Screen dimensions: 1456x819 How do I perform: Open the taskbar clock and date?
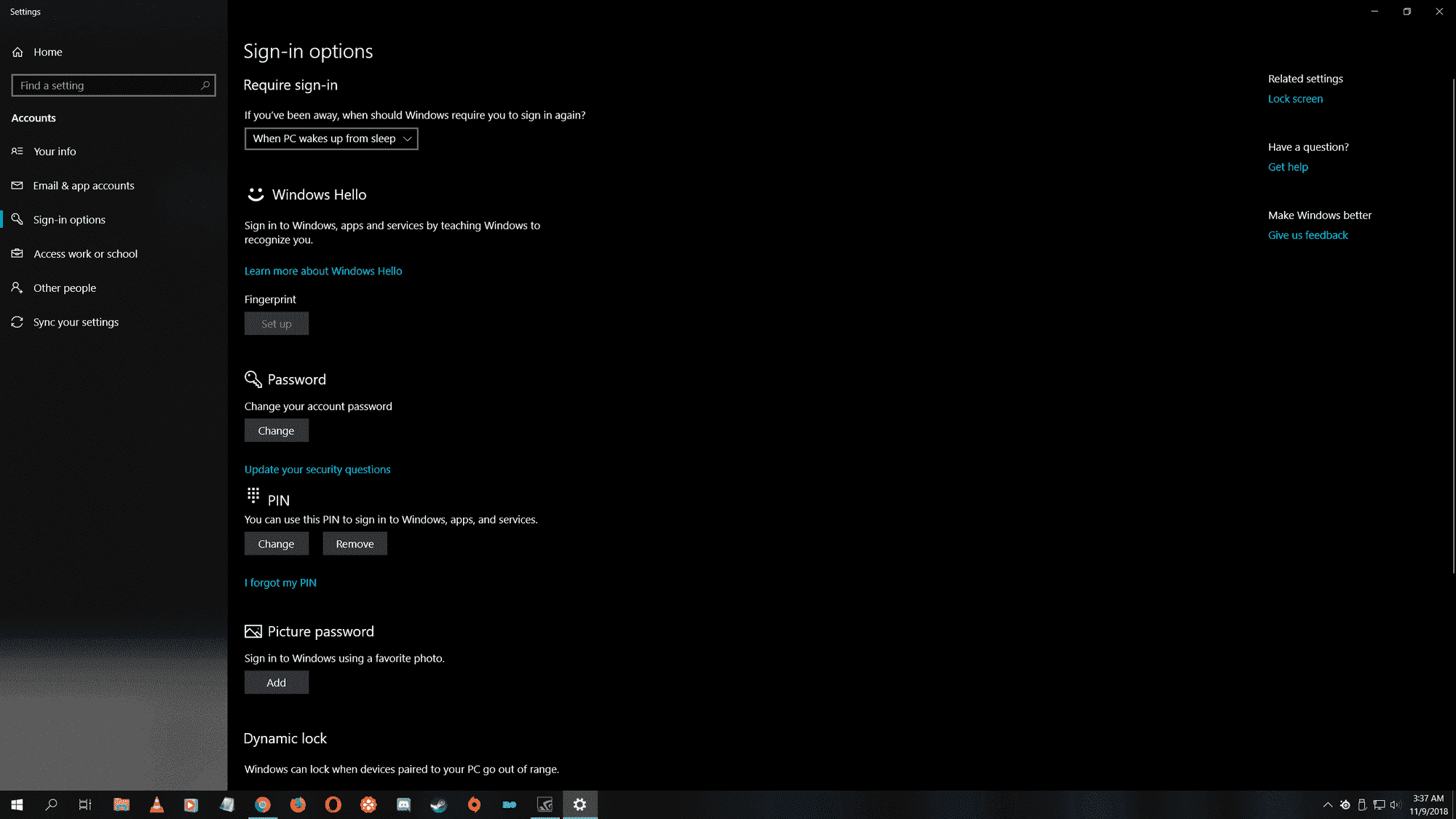coord(1428,804)
